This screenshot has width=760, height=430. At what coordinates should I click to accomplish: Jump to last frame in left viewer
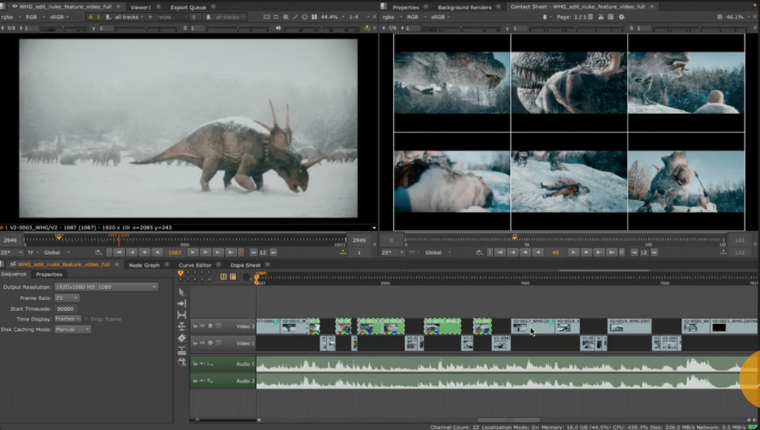[230, 253]
